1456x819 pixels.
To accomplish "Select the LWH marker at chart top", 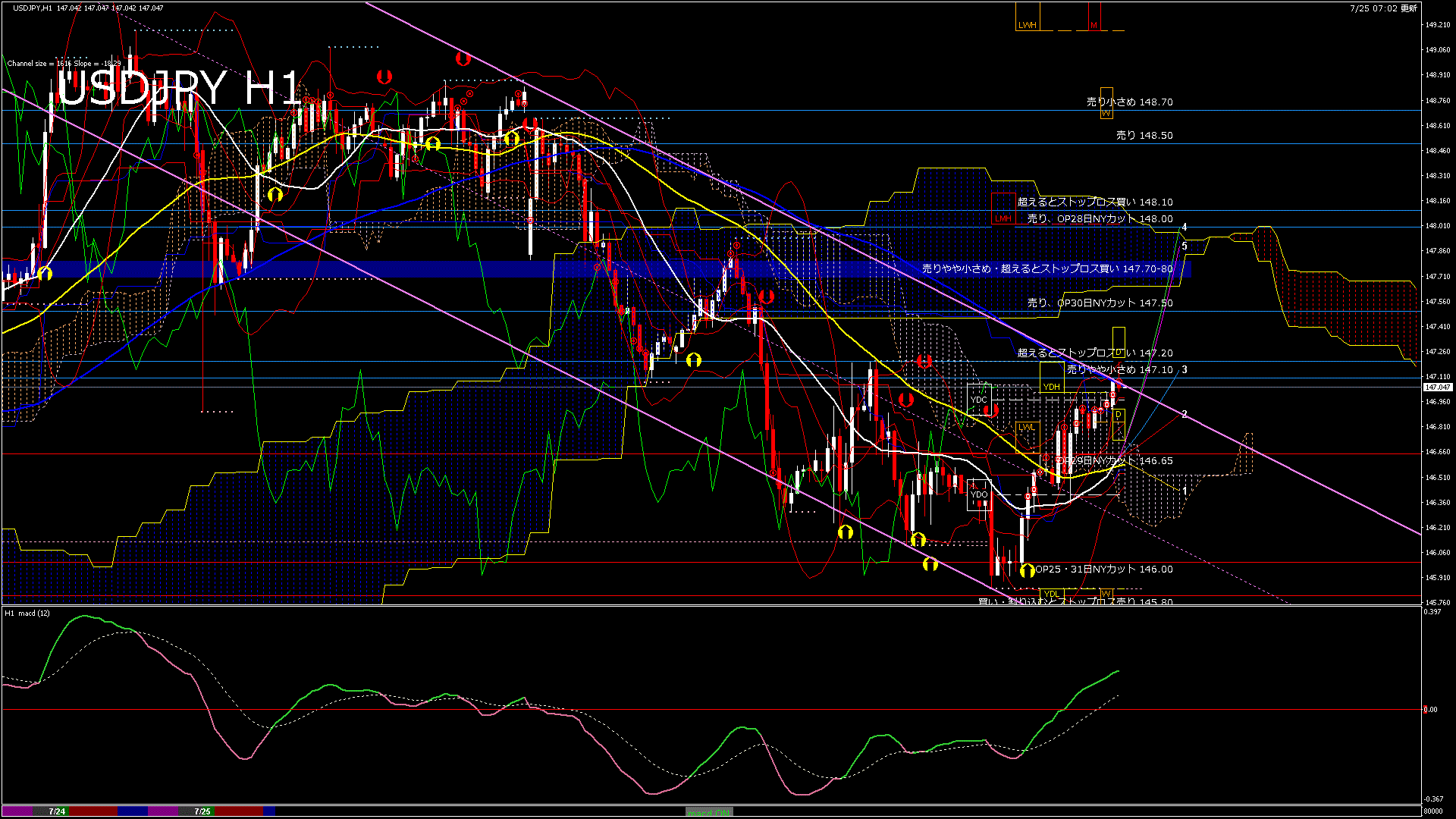I will point(1027,25).
